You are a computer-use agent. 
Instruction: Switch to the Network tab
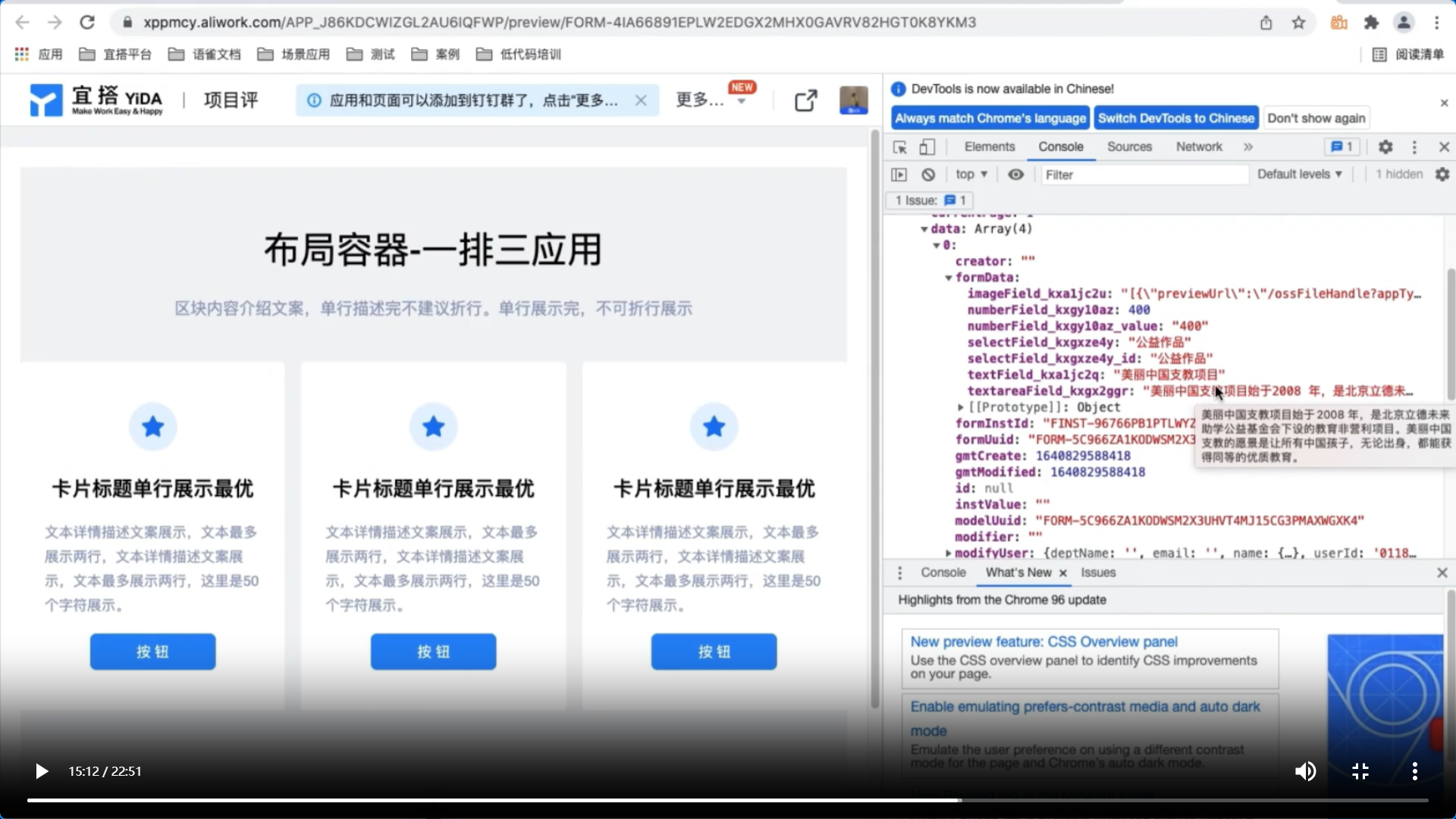tap(1199, 147)
